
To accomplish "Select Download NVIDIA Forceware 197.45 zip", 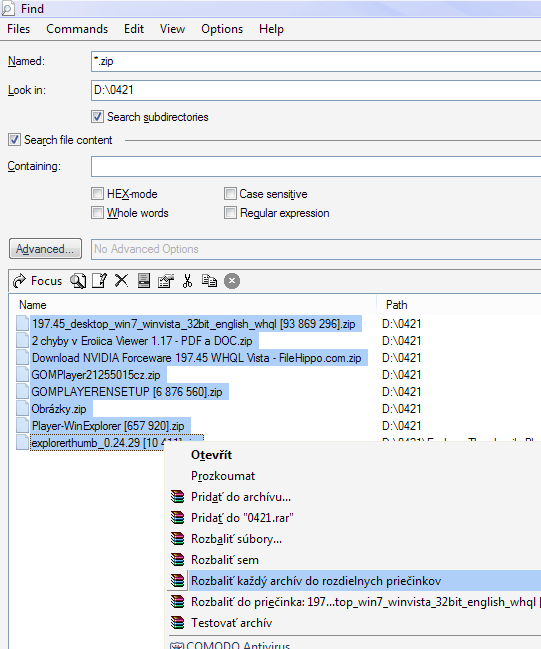I will (x=197, y=358).
